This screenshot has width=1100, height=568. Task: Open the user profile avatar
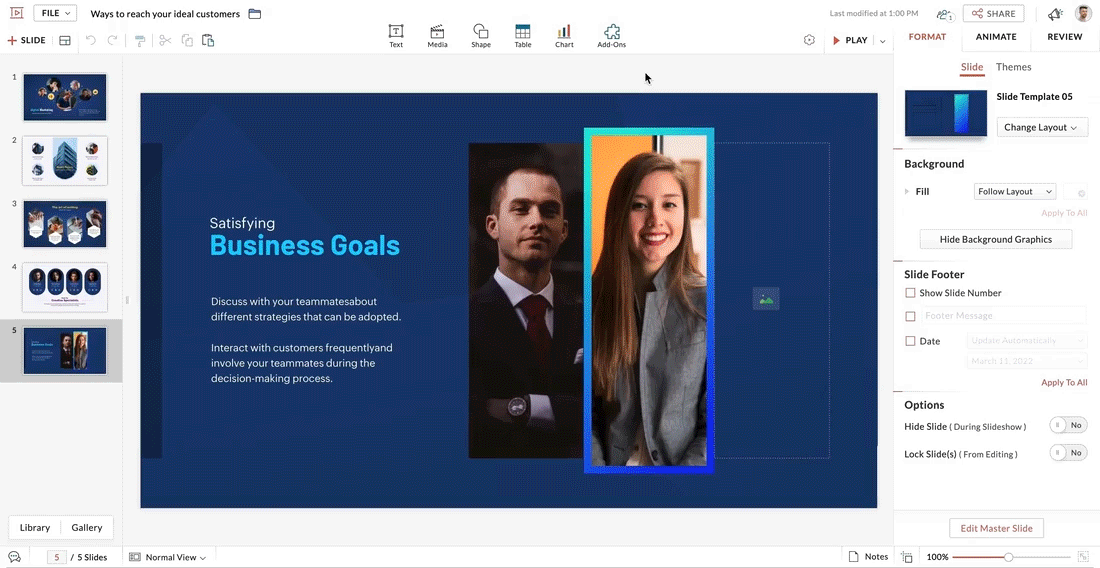(1083, 14)
